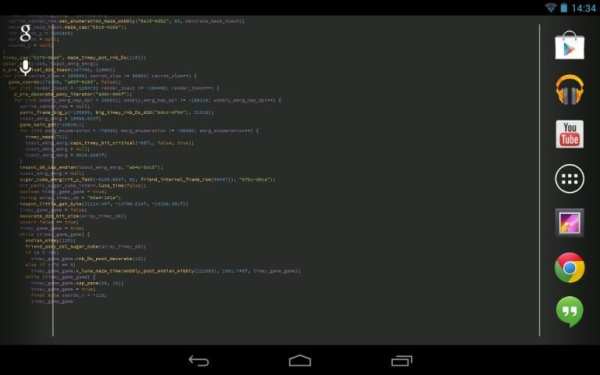Viewport: 600px width, 375px height.
Task: Tap the Home navigation button
Action: click(x=300, y=360)
